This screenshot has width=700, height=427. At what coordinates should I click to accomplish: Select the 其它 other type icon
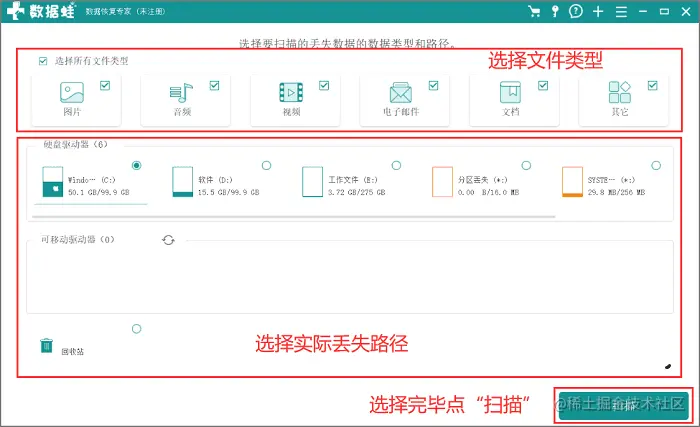[x=620, y=92]
